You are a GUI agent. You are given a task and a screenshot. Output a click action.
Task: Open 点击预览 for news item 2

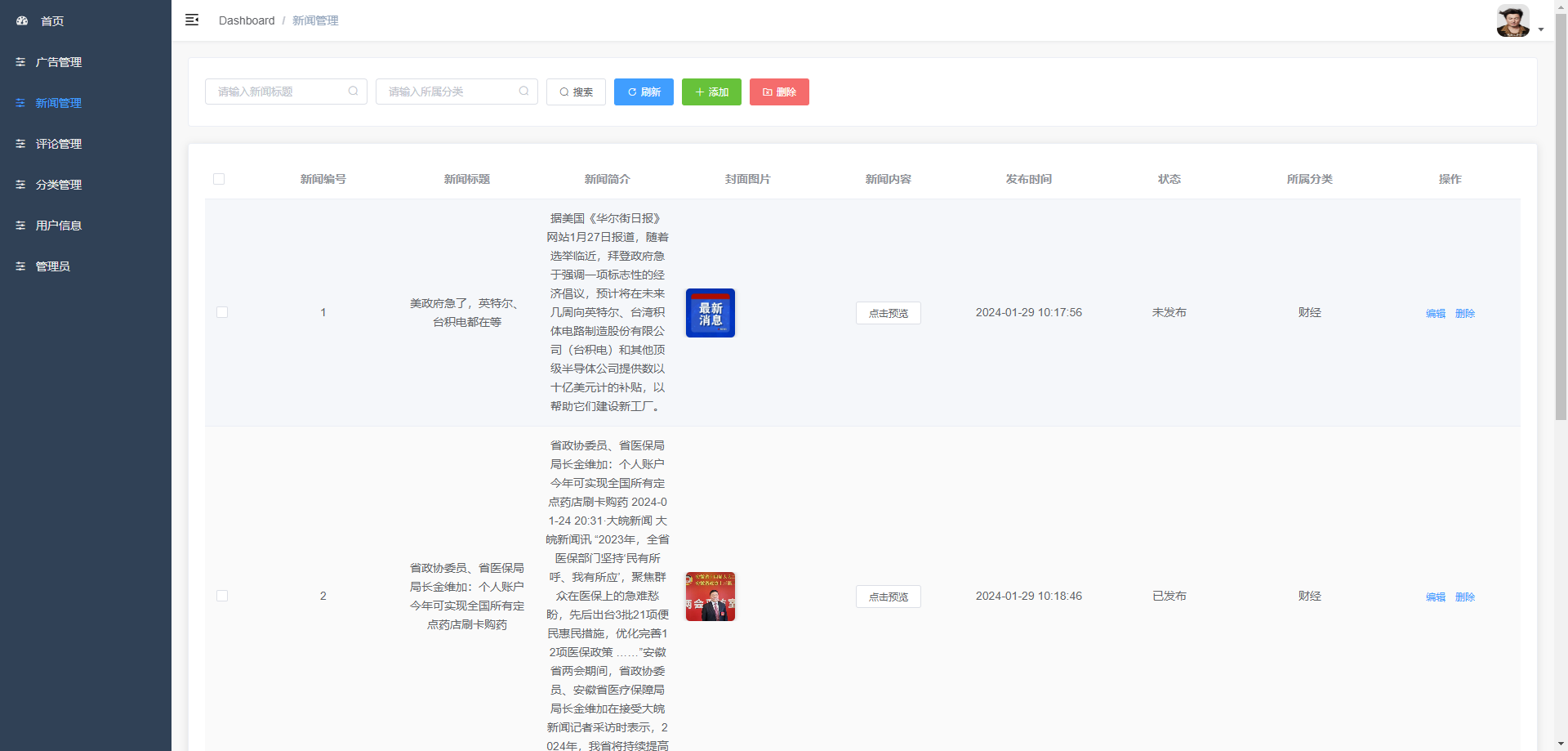point(888,597)
